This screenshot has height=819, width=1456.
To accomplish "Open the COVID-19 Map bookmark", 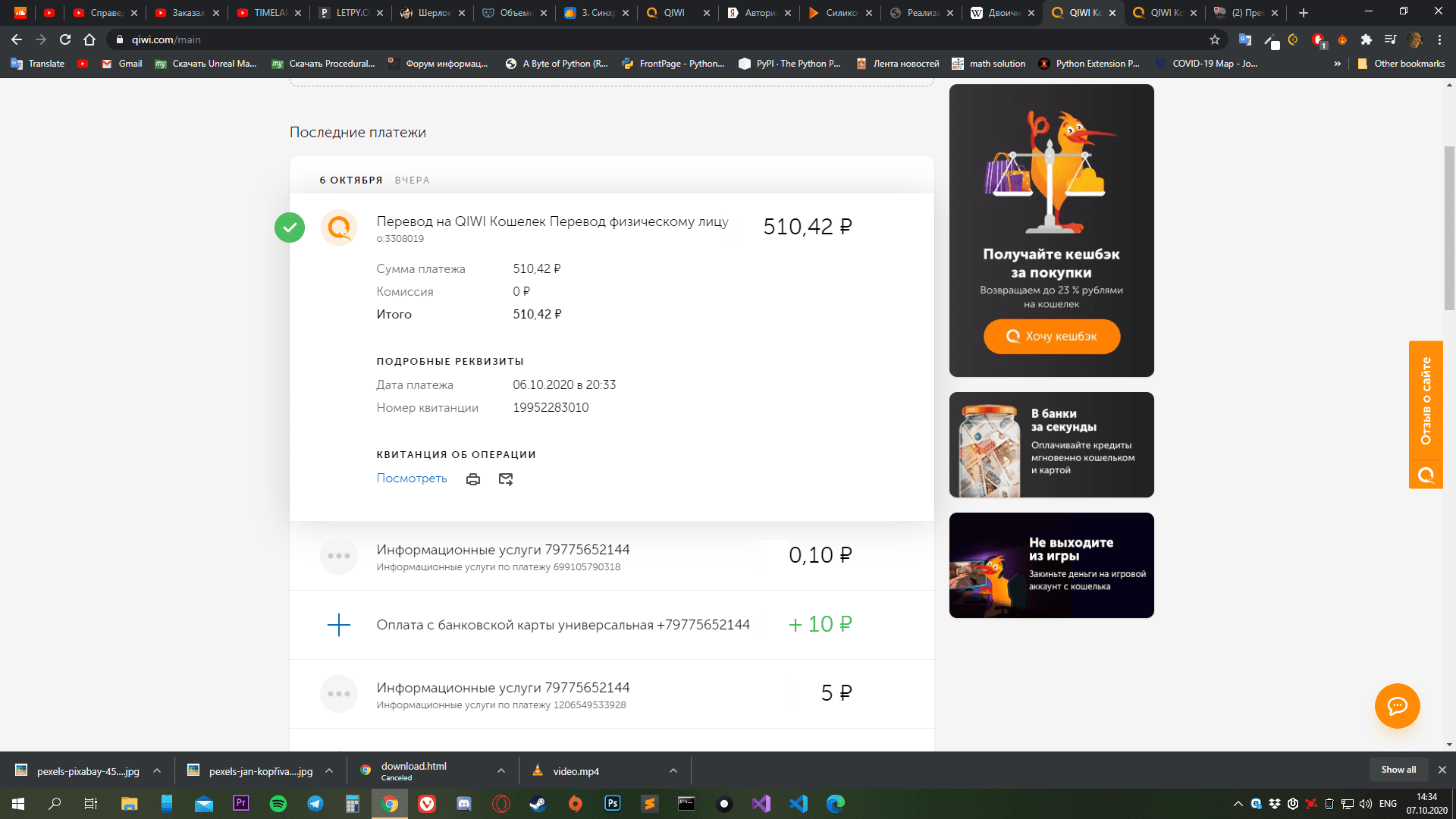I will pos(1207,64).
